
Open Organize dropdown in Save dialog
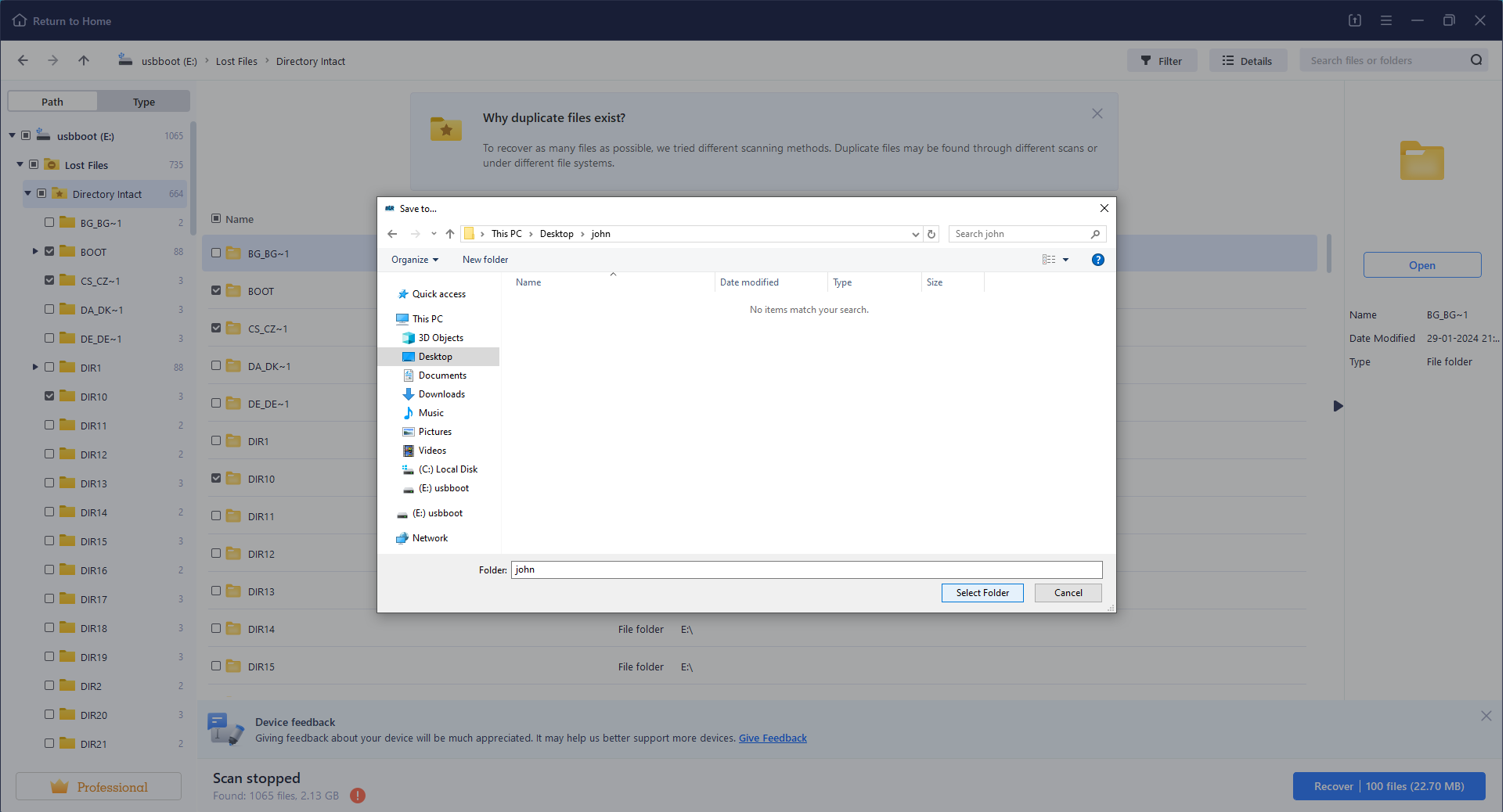415,260
